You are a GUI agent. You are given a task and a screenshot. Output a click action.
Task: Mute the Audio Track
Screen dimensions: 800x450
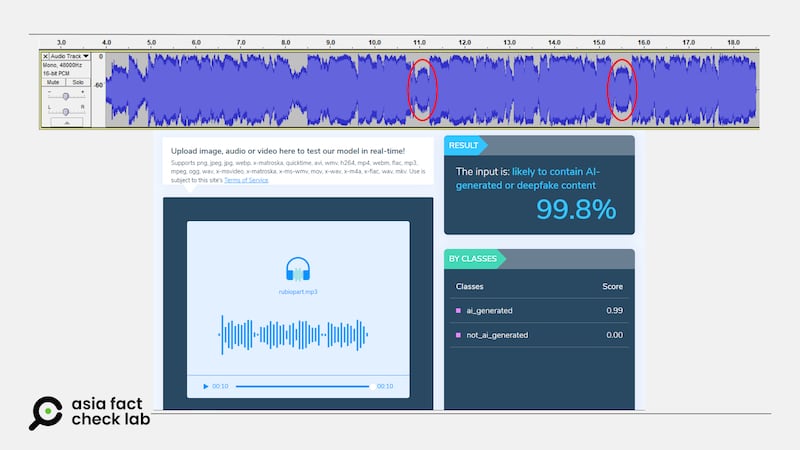pos(53,82)
